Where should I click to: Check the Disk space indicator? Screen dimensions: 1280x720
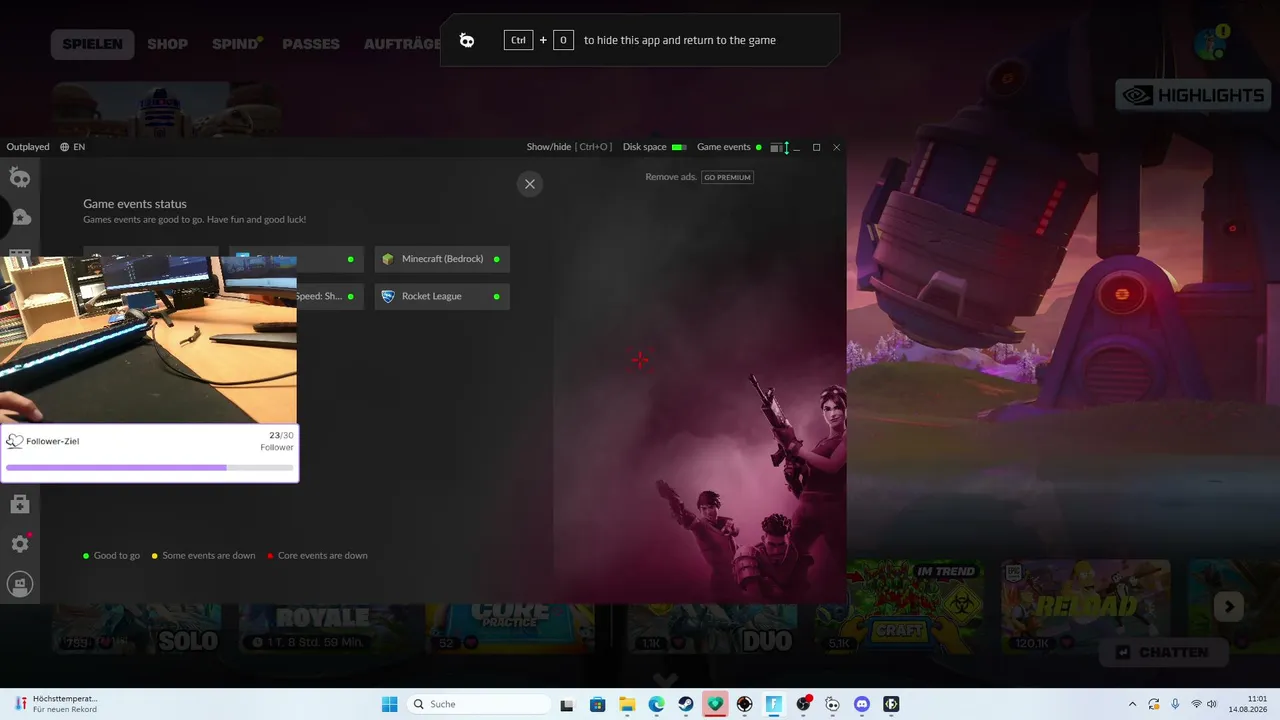[654, 147]
